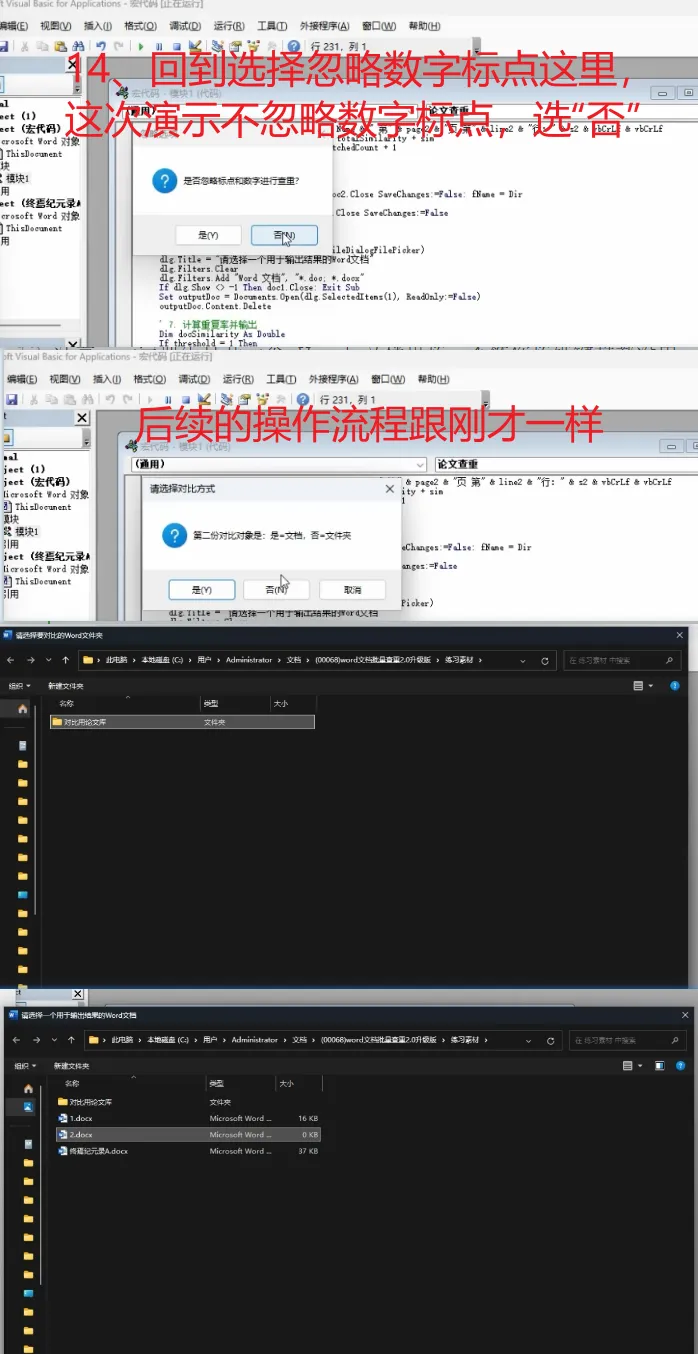Screen dimensions: 698x1354
Task: Close the project pane in second VBA window
Action: click(x=82, y=418)
